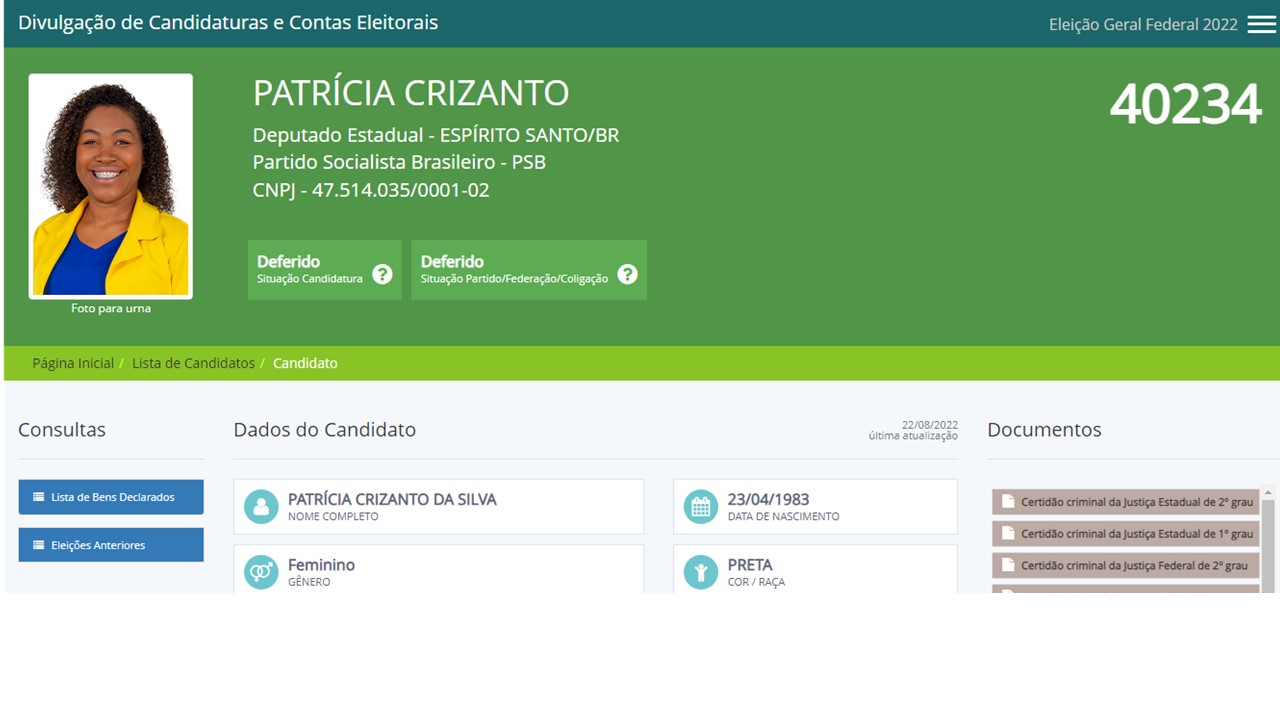The image size is (1280, 720).
Task: Click CNPJ - 47.514.035/0001-02 text
Action: (x=371, y=190)
